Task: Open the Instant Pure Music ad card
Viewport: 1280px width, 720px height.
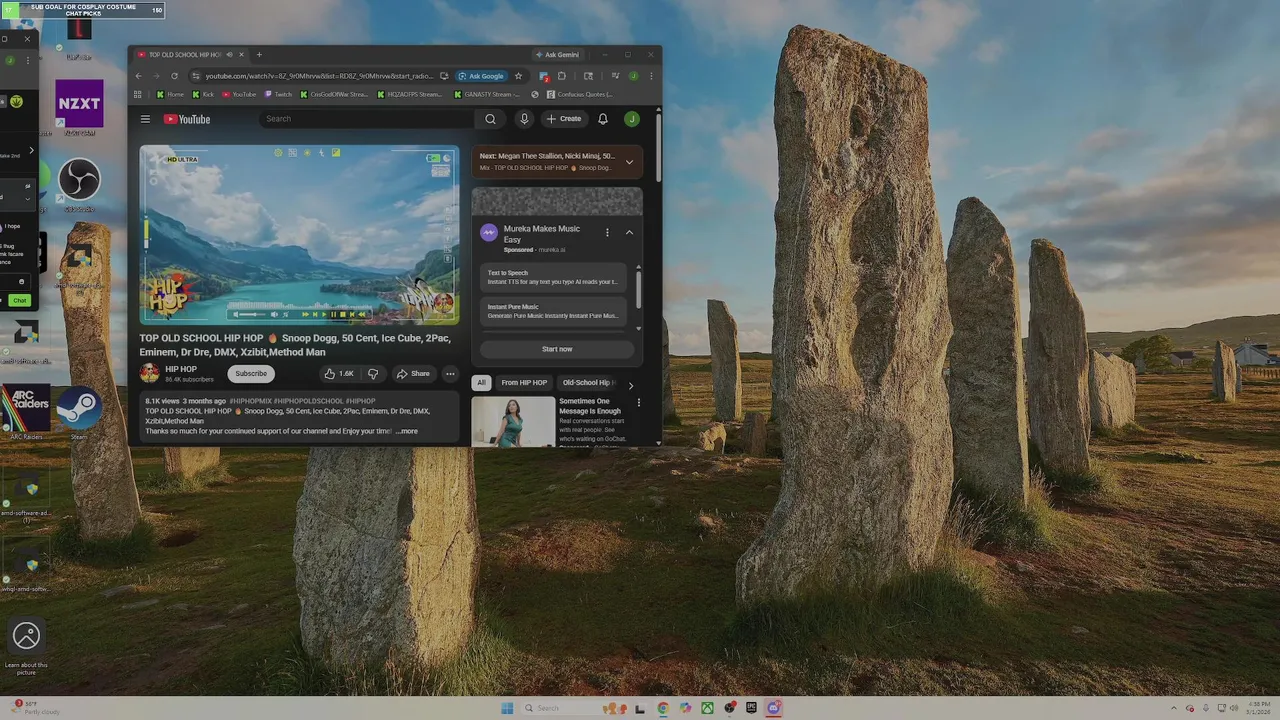Action: tap(554, 311)
